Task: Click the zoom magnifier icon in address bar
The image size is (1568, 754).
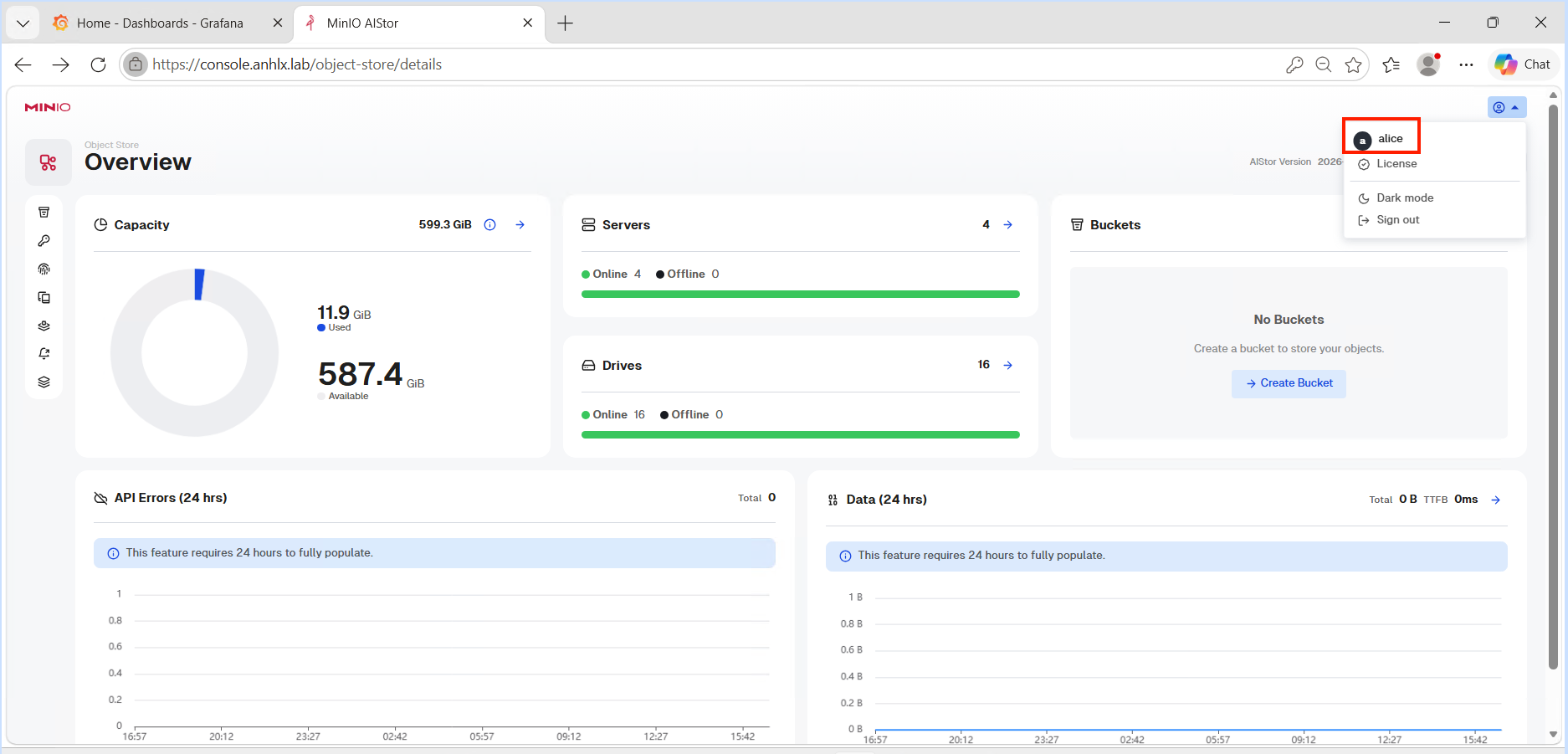Action: point(1324,64)
